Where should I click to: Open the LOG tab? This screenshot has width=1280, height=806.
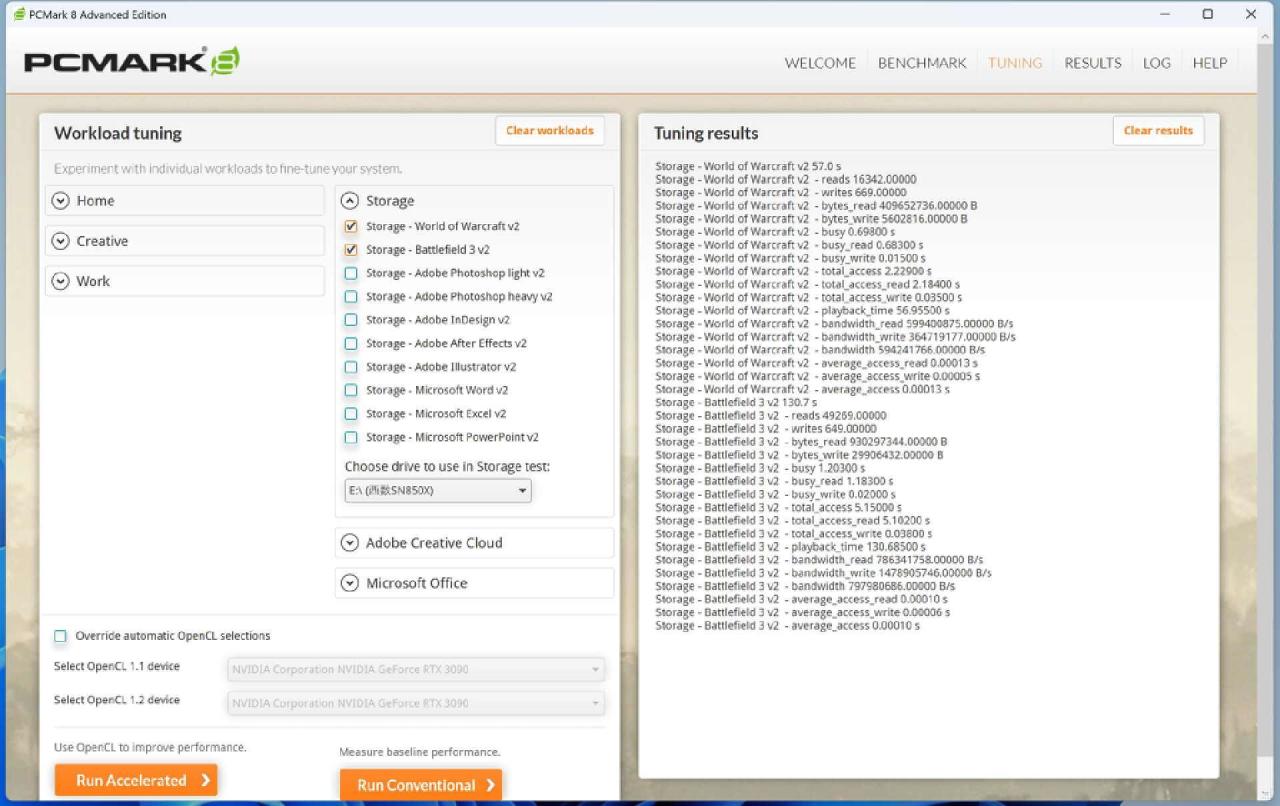coord(1157,63)
